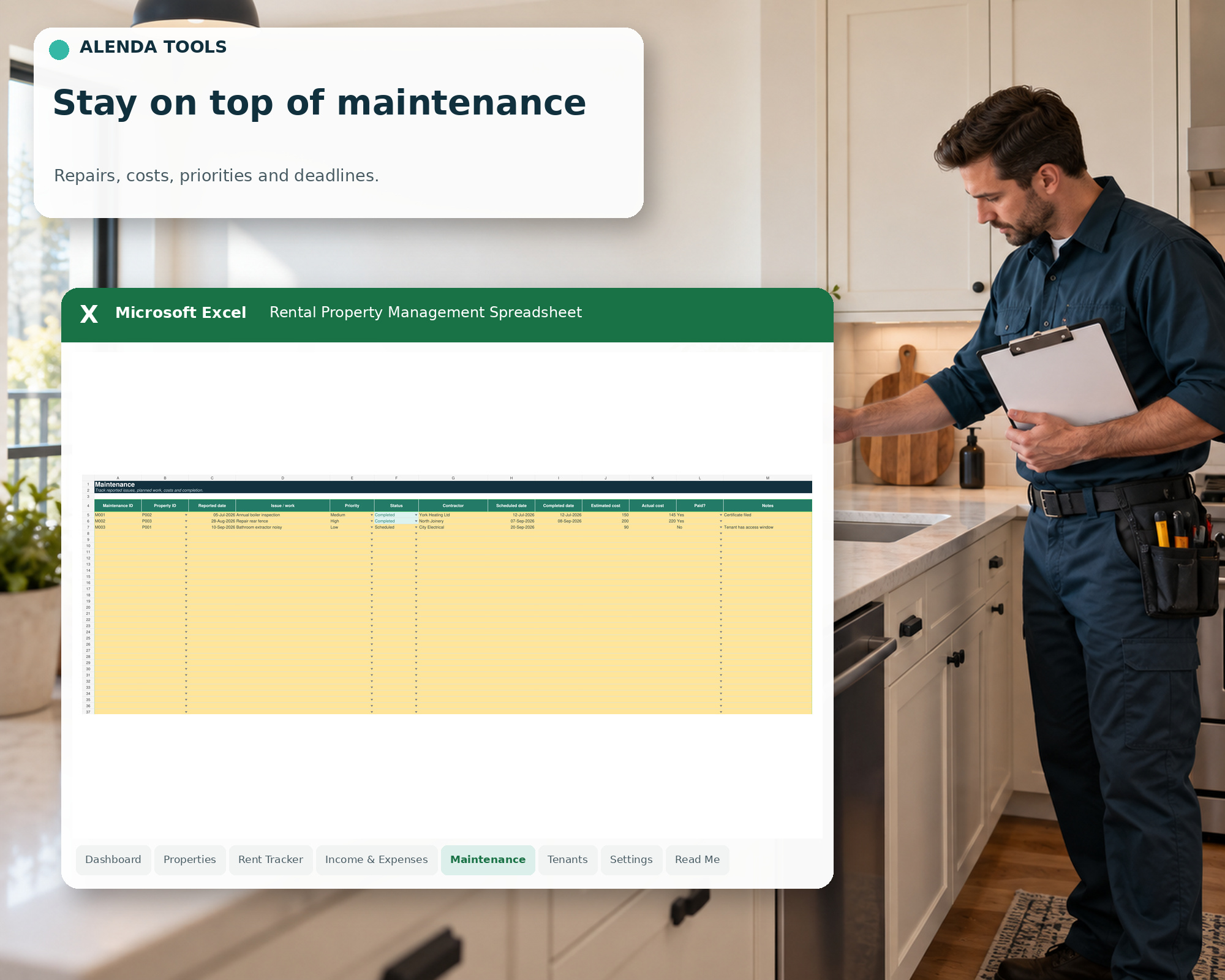This screenshot has height=980, width=1225.
Task: Open Paid? dropdown for row M001
Action: click(x=721, y=515)
